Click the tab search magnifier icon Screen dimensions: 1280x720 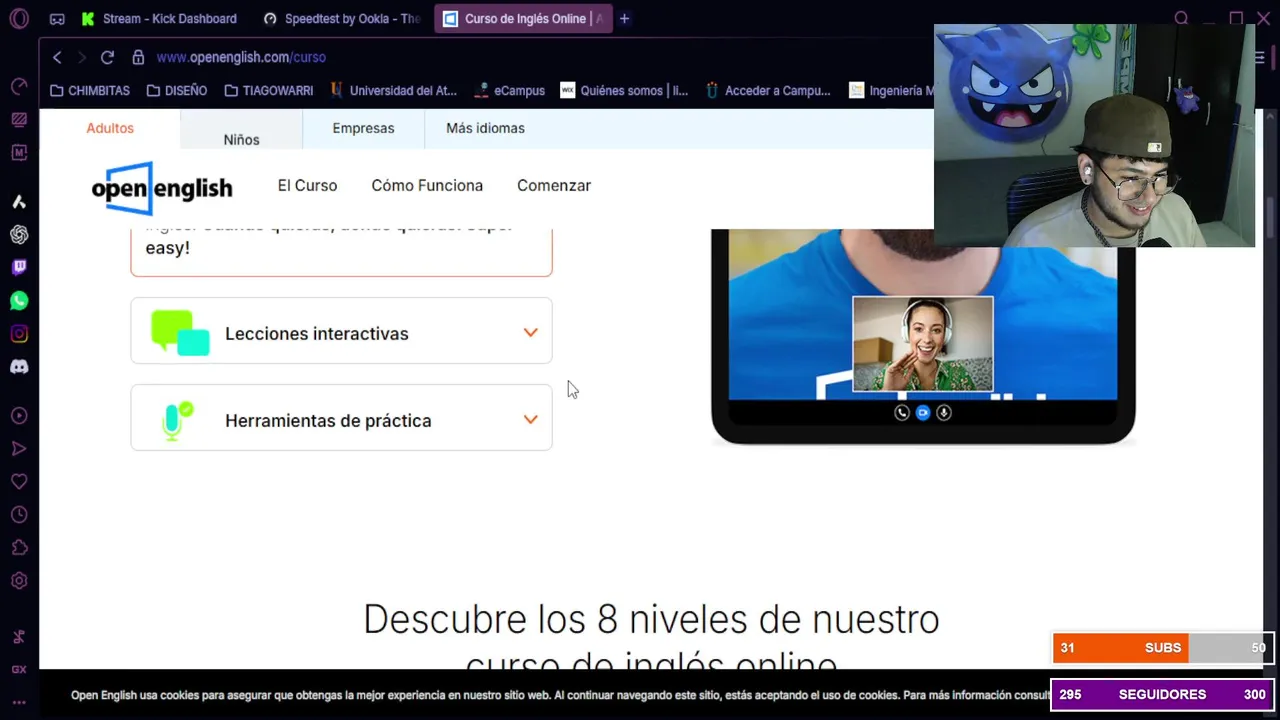click(1182, 19)
